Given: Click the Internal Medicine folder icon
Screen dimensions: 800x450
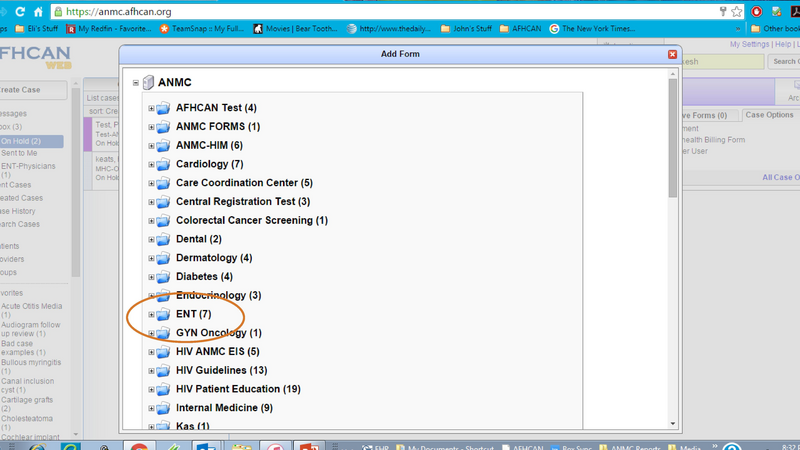Looking at the screenshot, I should coord(163,408).
